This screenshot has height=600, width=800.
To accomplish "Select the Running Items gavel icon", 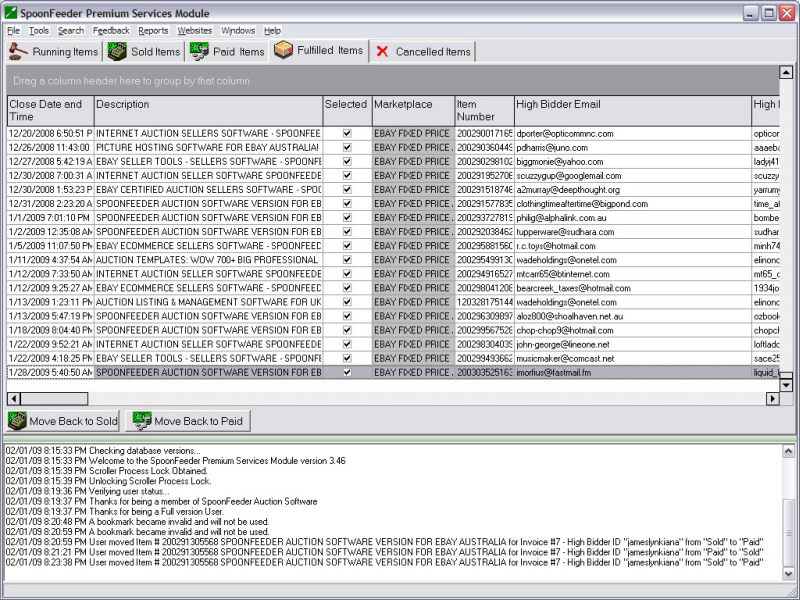I will pyautogui.click(x=18, y=51).
